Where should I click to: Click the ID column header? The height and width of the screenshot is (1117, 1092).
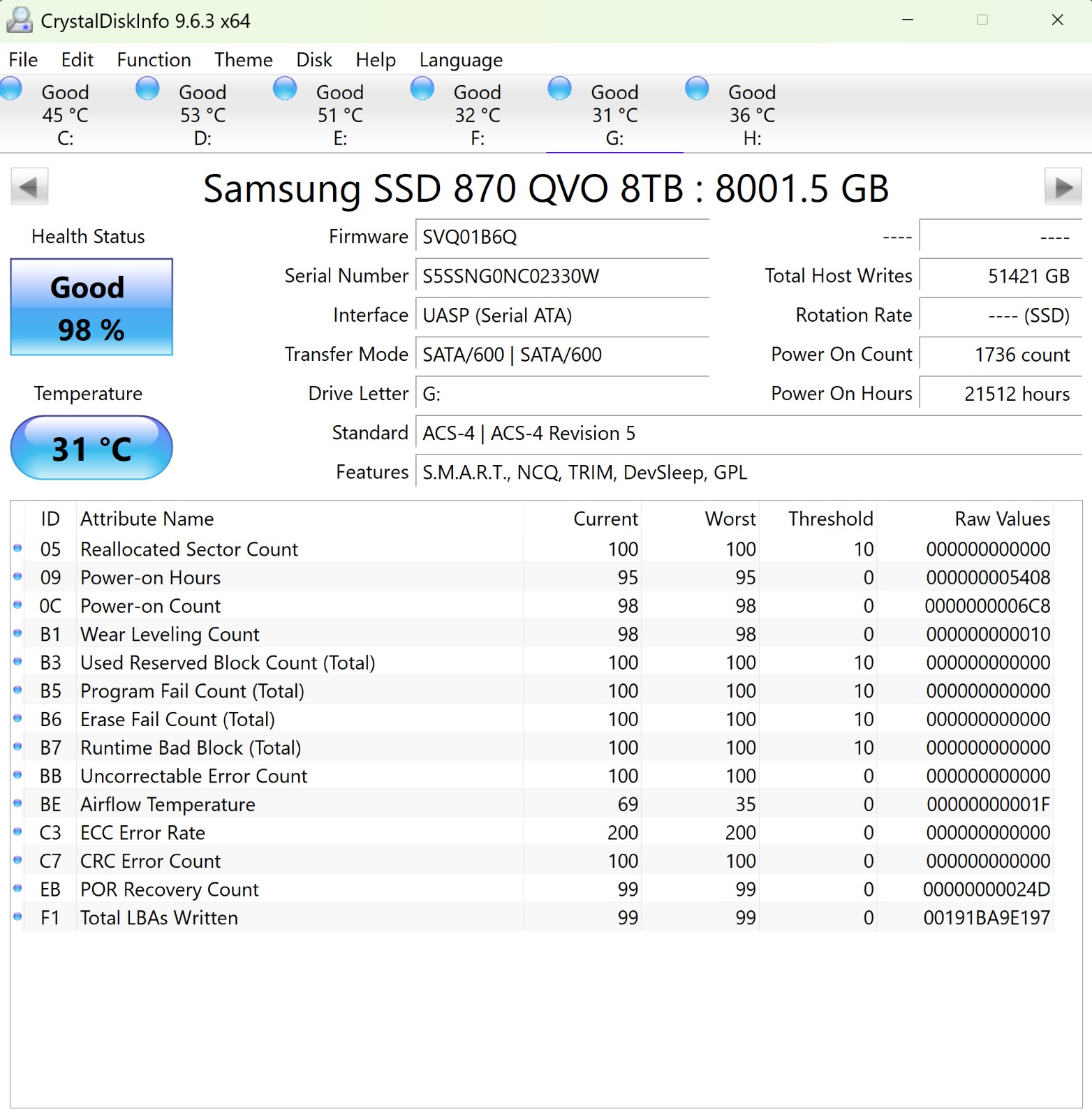50,519
